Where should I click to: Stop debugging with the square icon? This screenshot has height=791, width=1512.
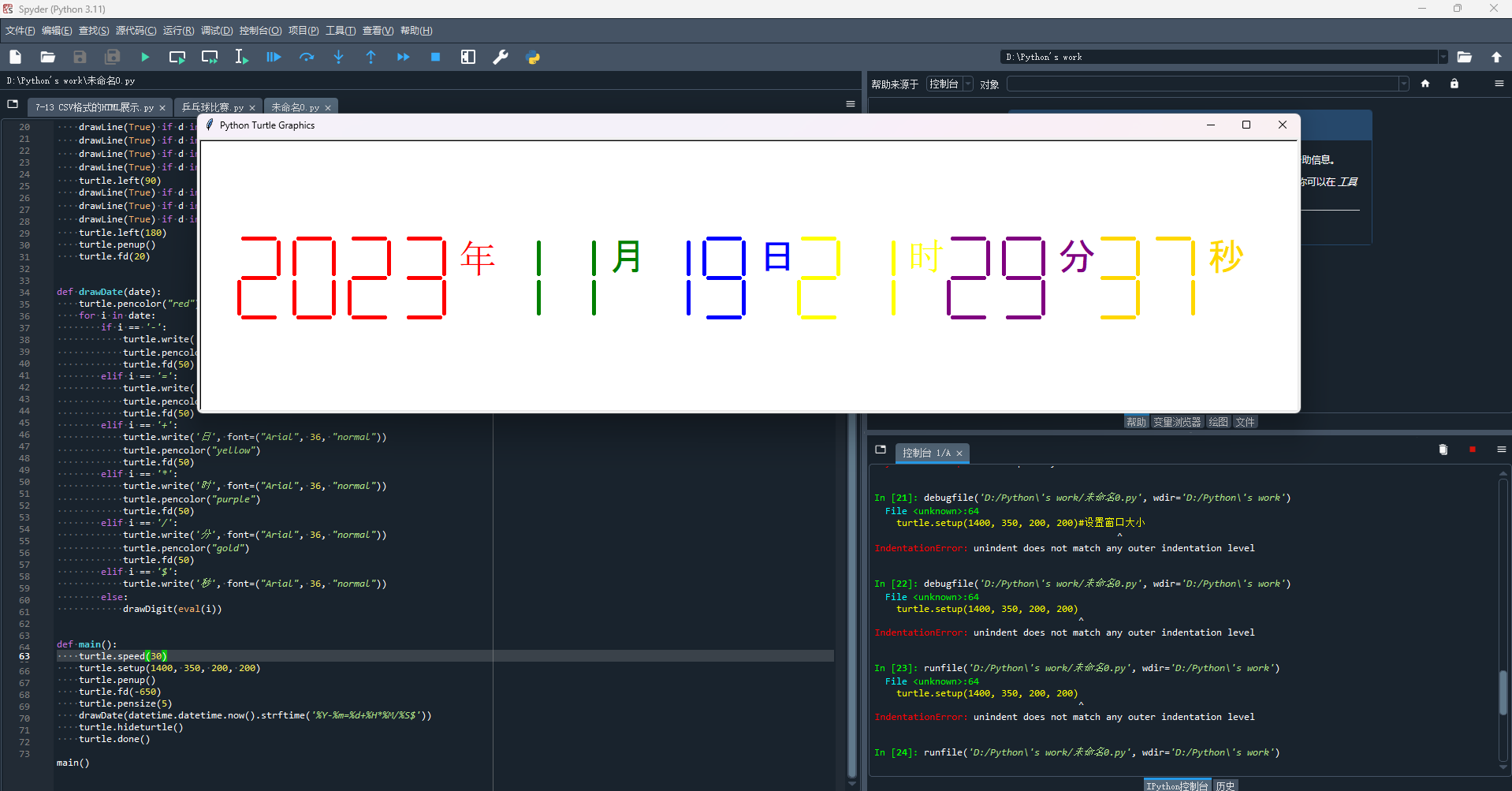pos(435,57)
